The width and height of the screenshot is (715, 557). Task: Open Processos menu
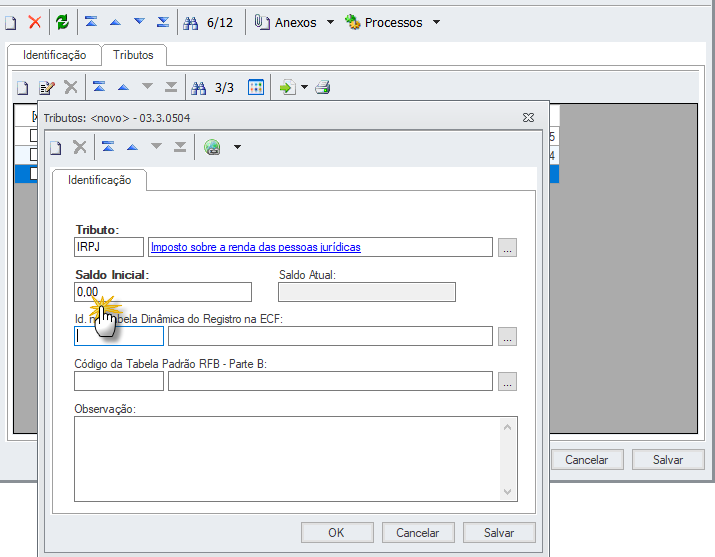tap(392, 22)
